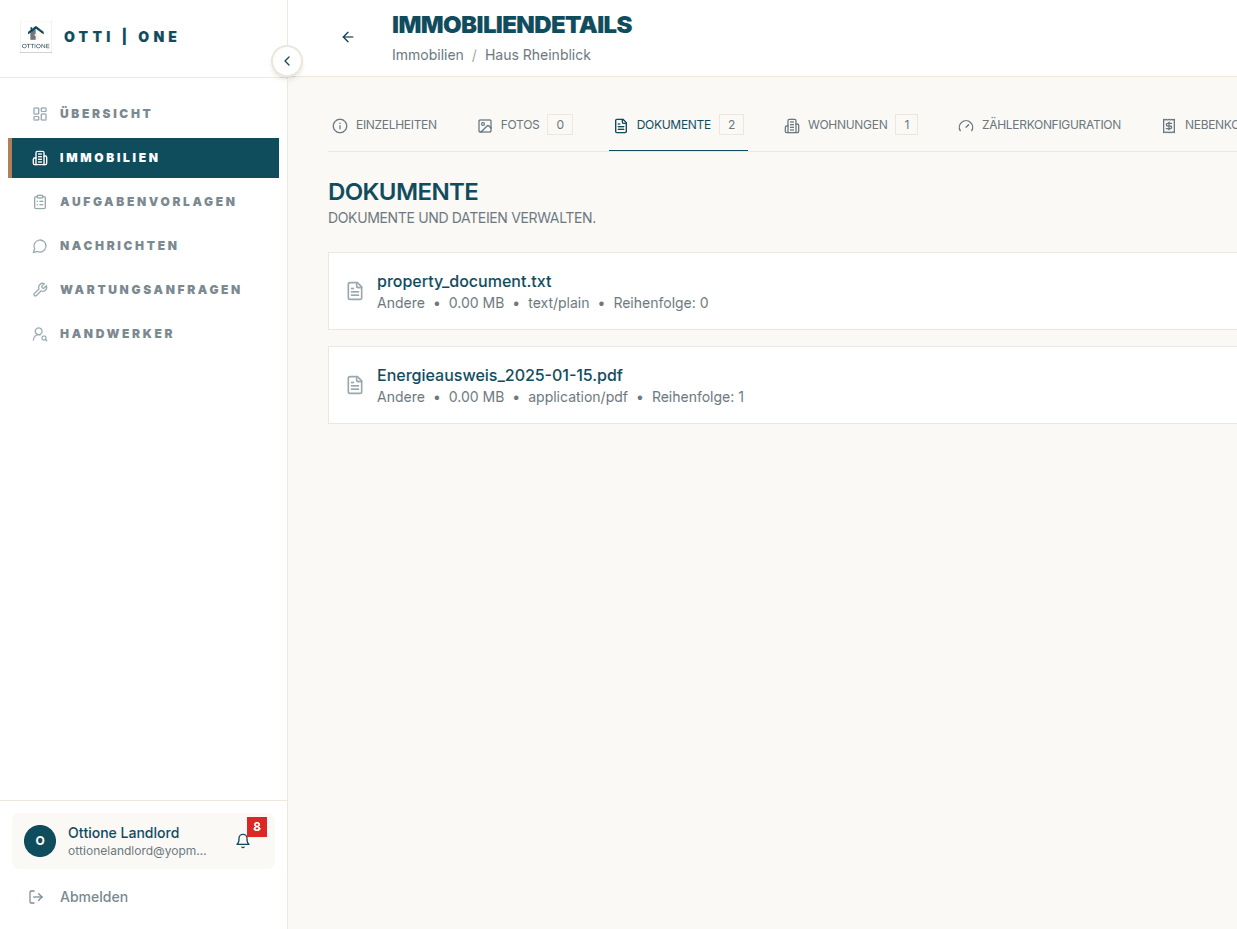Click the OttiOne house logo icon
Image resolution: width=1237 pixels, height=929 pixels.
pos(36,37)
